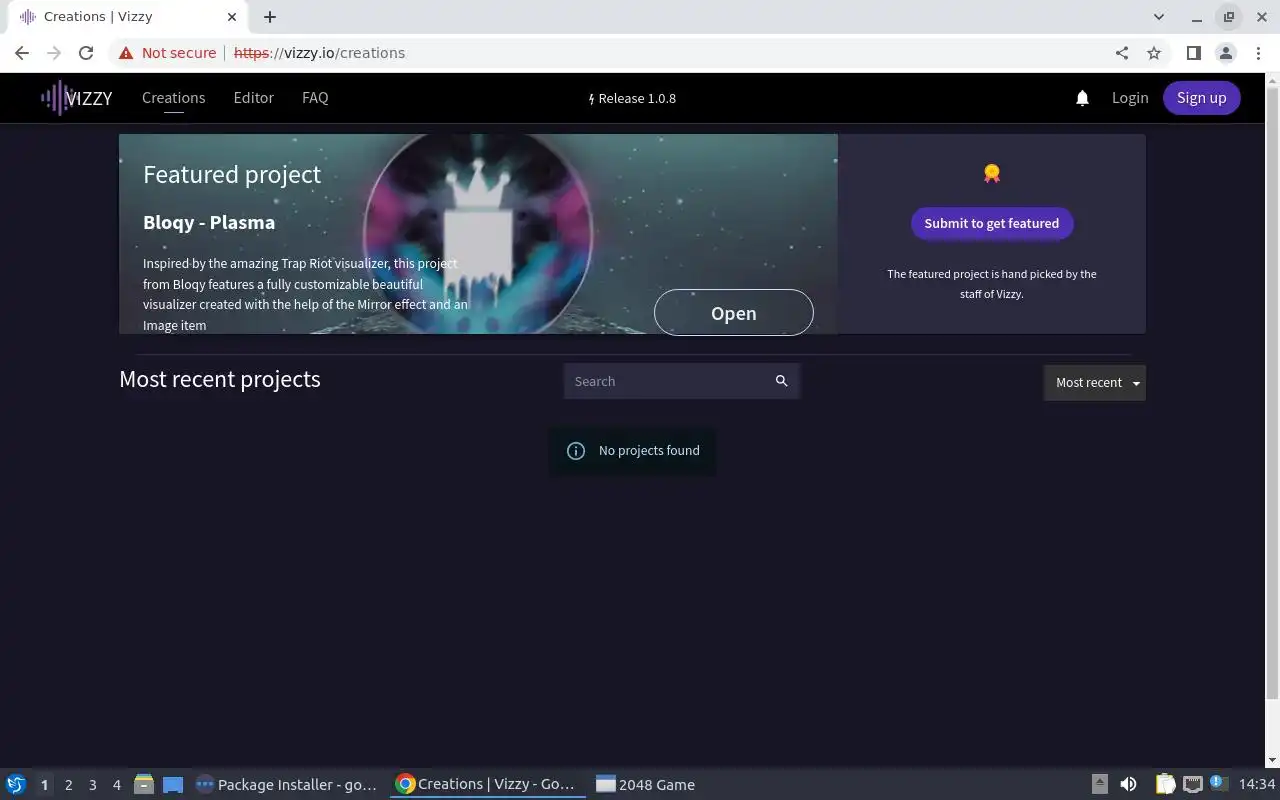Viewport: 1280px width, 800px height.
Task: Click the Featured project banner image
Action: pos(478,234)
